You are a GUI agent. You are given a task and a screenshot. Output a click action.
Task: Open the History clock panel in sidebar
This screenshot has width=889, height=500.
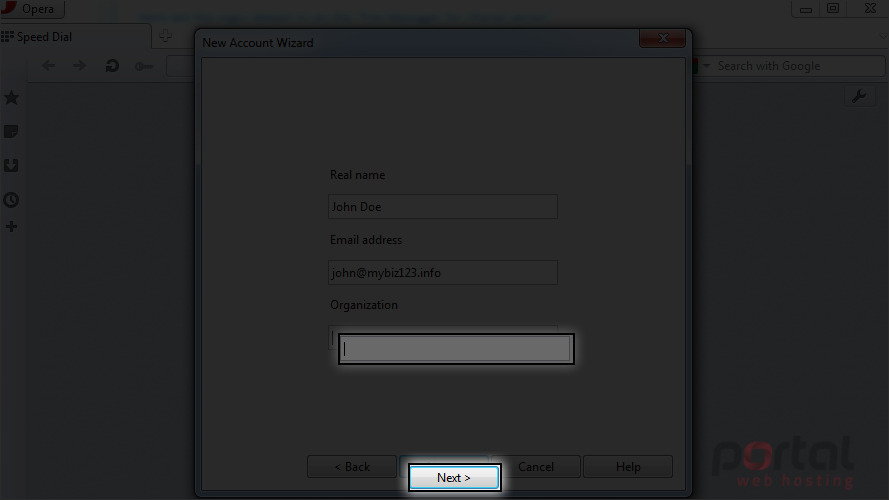click(11, 200)
